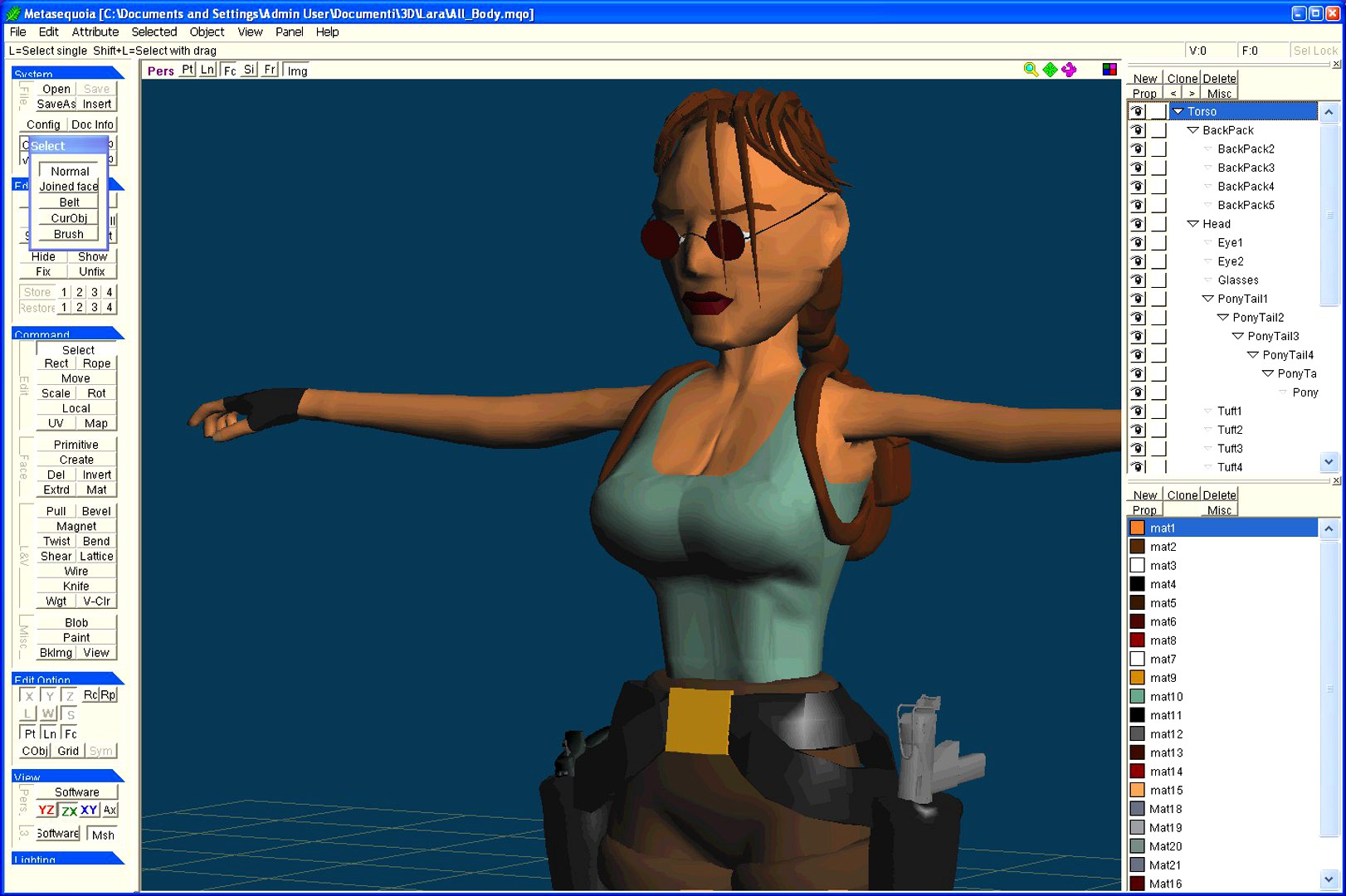Click the mat8 red material swatch
This screenshot has width=1346, height=896.
(1138, 640)
